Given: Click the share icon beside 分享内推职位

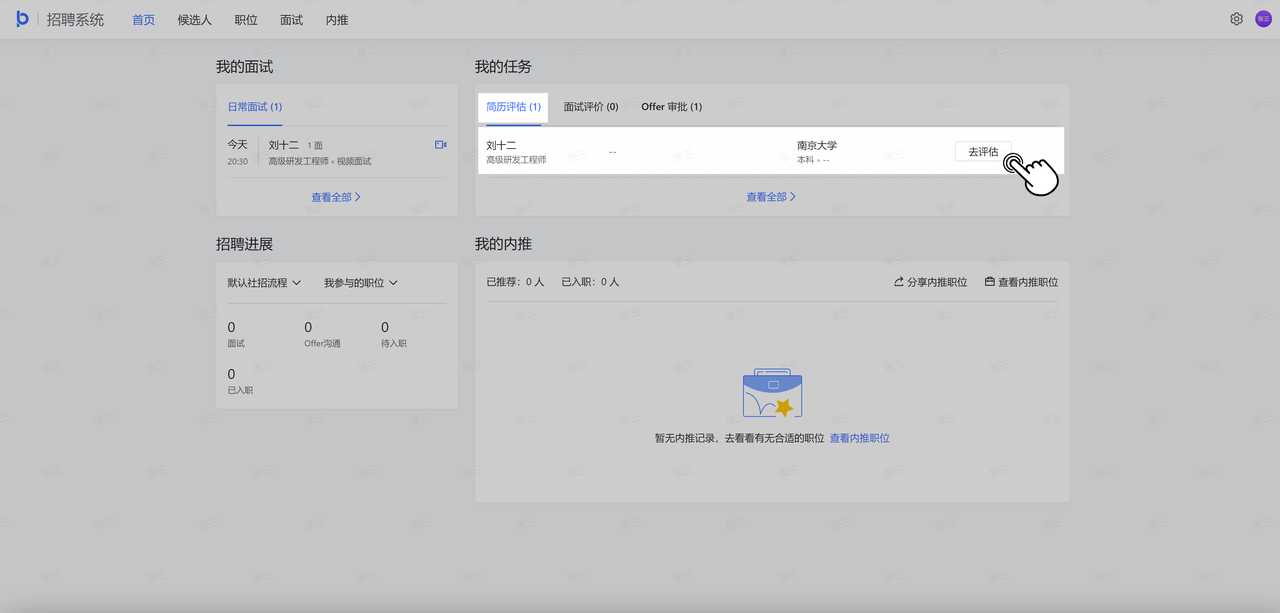Looking at the screenshot, I should click(x=899, y=282).
